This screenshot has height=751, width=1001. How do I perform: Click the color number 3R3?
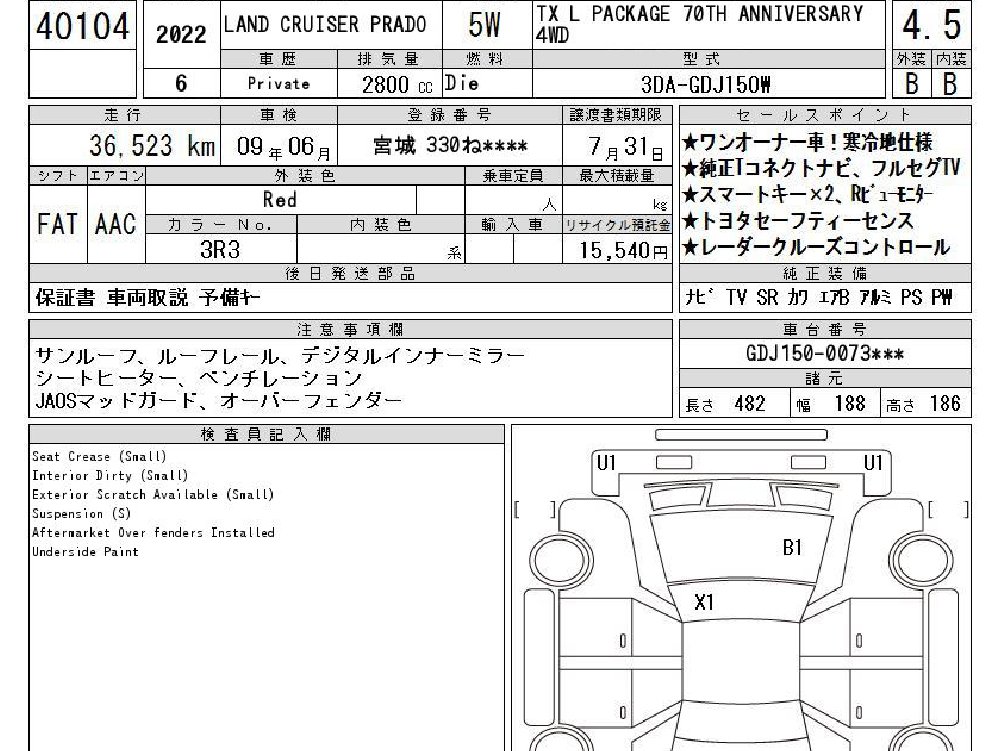click(x=220, y=250)
